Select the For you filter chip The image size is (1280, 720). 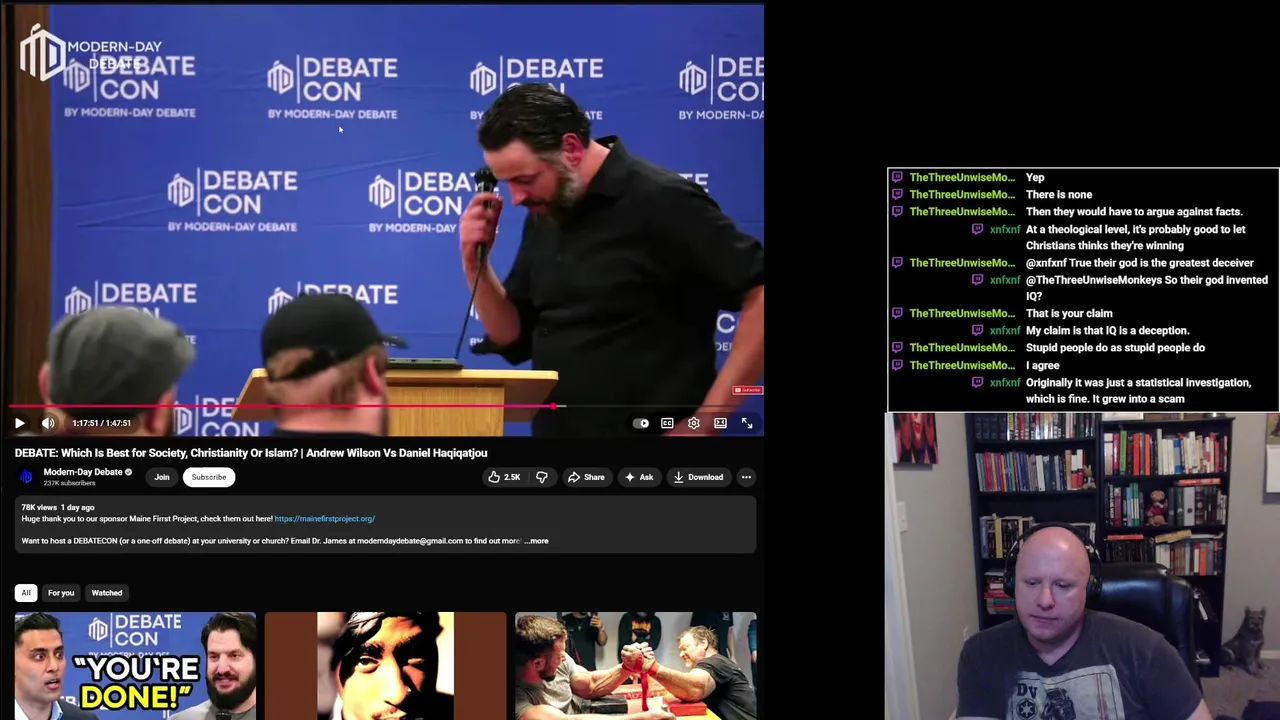tap(61, 593)
